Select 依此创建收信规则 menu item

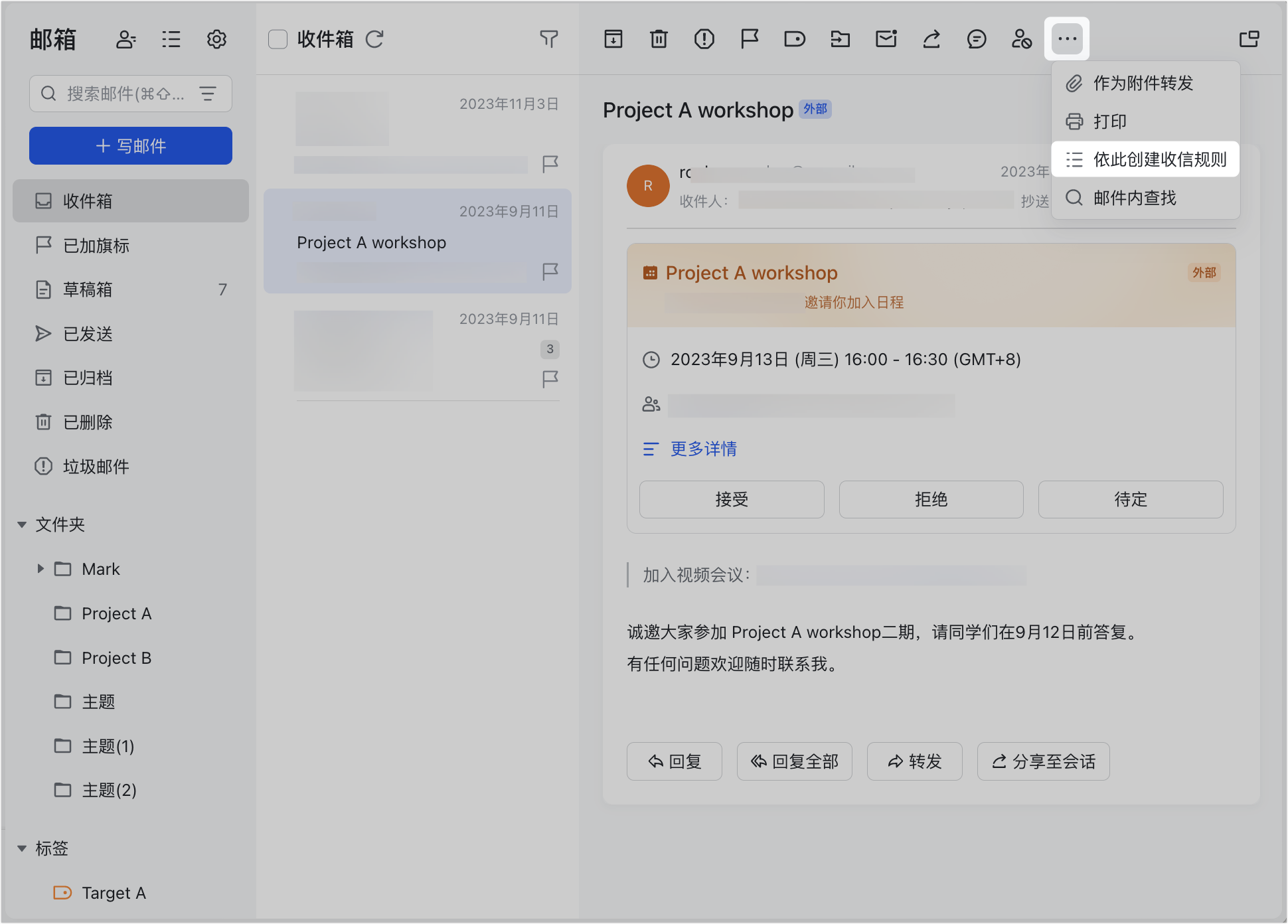pyautogui.click(x=1145, y=159)
